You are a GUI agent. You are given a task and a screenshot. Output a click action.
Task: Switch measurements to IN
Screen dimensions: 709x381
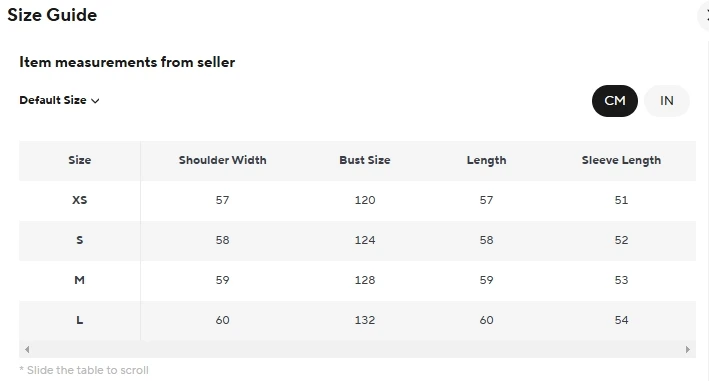666,101
